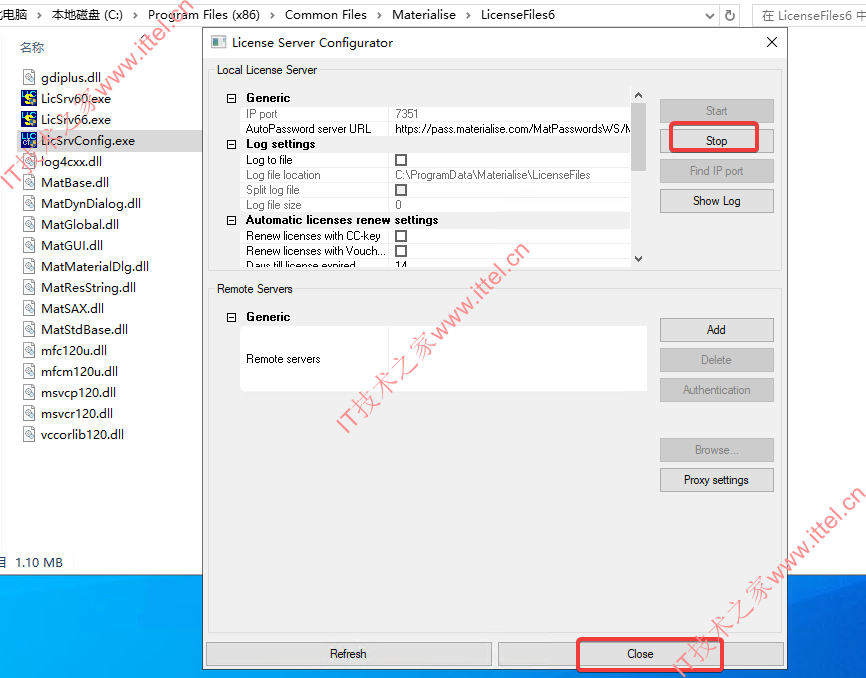Select the vccorlib120.dll file name
The height and width of the screenshot is (678, 866).
click(x=82, y=435)
